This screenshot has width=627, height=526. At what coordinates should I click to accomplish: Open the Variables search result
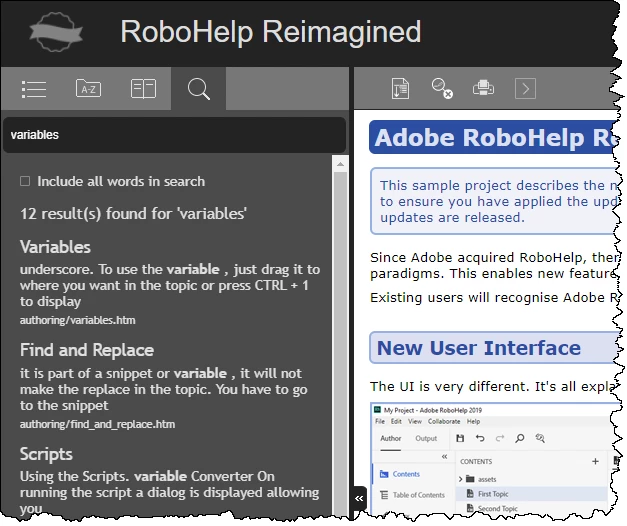pos(55,247)
